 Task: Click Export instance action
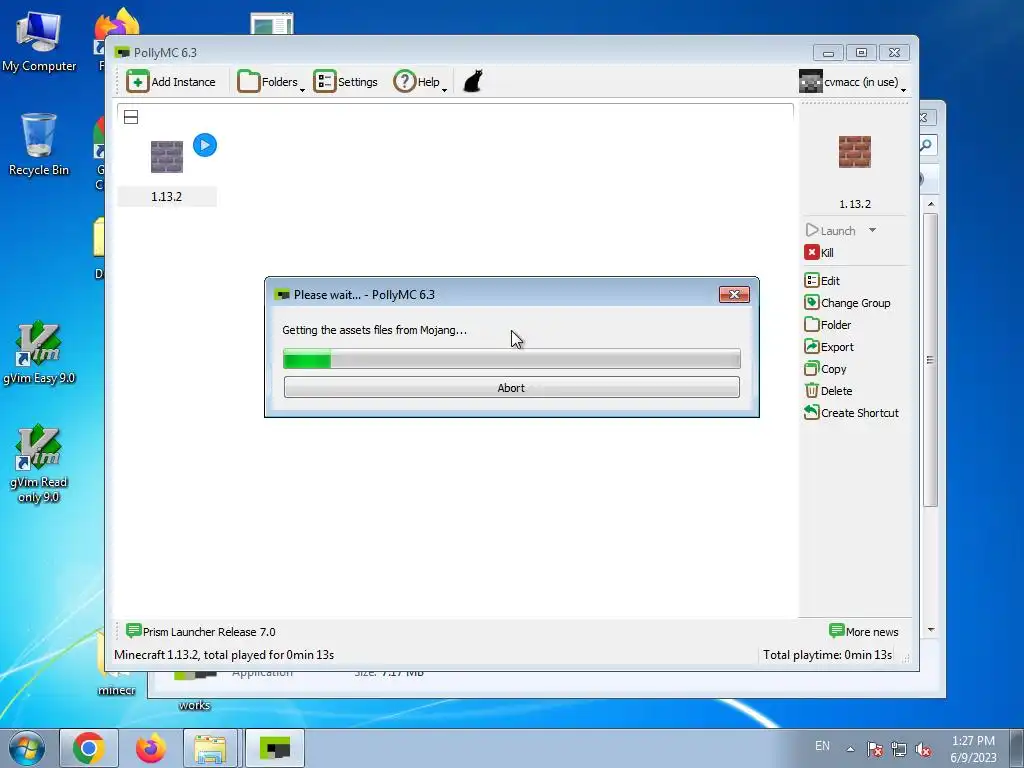pyautogui.click(x=829, y=347)
